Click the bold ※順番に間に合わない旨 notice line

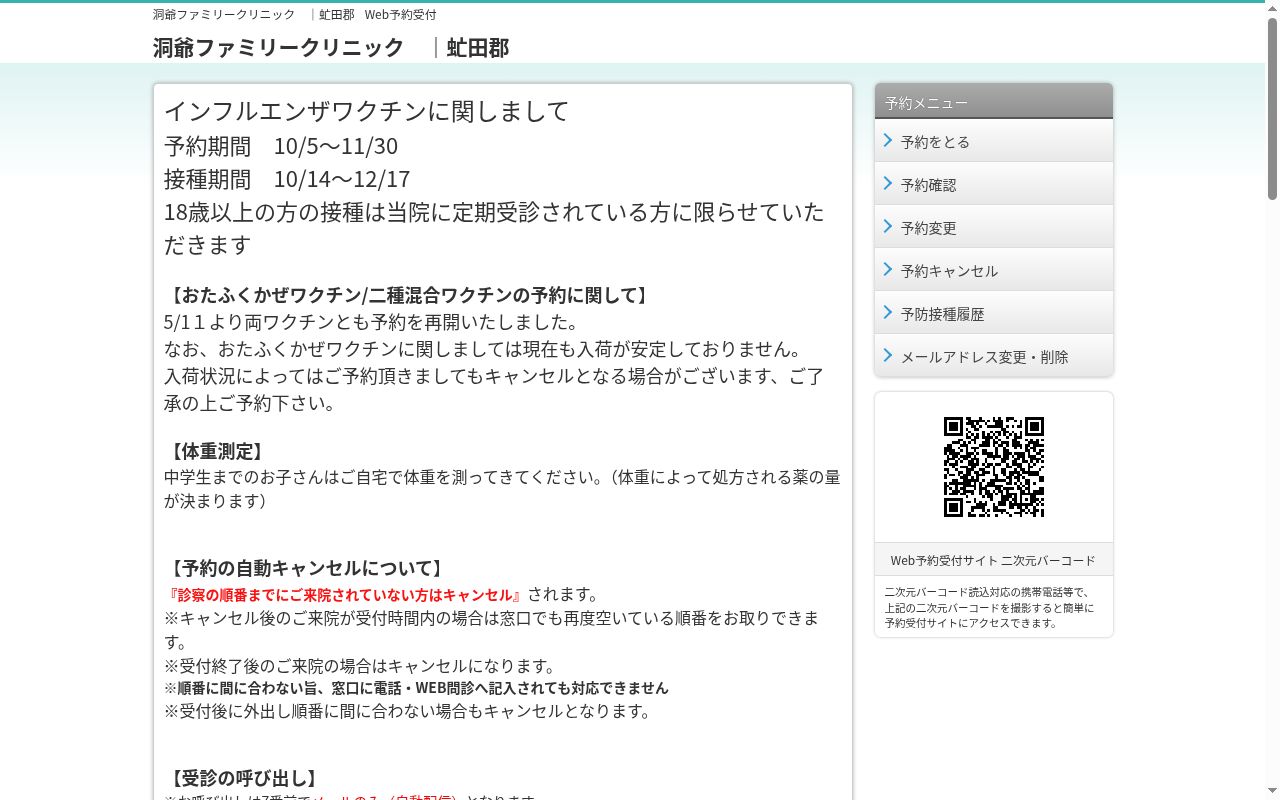pyautogui.click(x=416, y=688)
